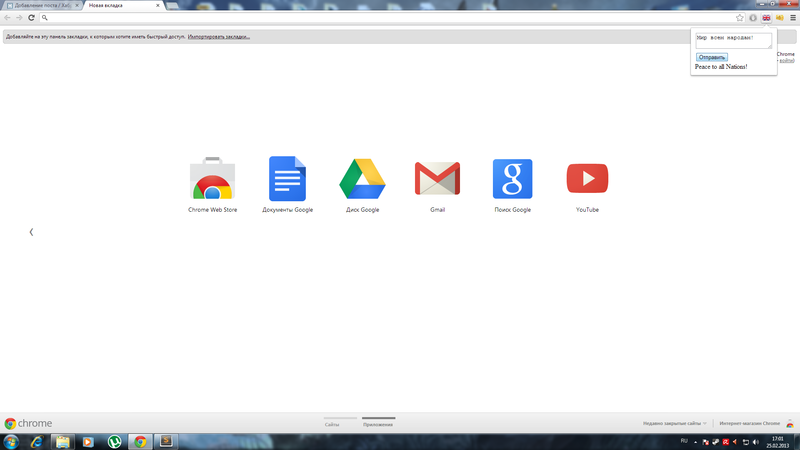
Task: Switch to the Хабр post tab
Action: click(40, 5)
